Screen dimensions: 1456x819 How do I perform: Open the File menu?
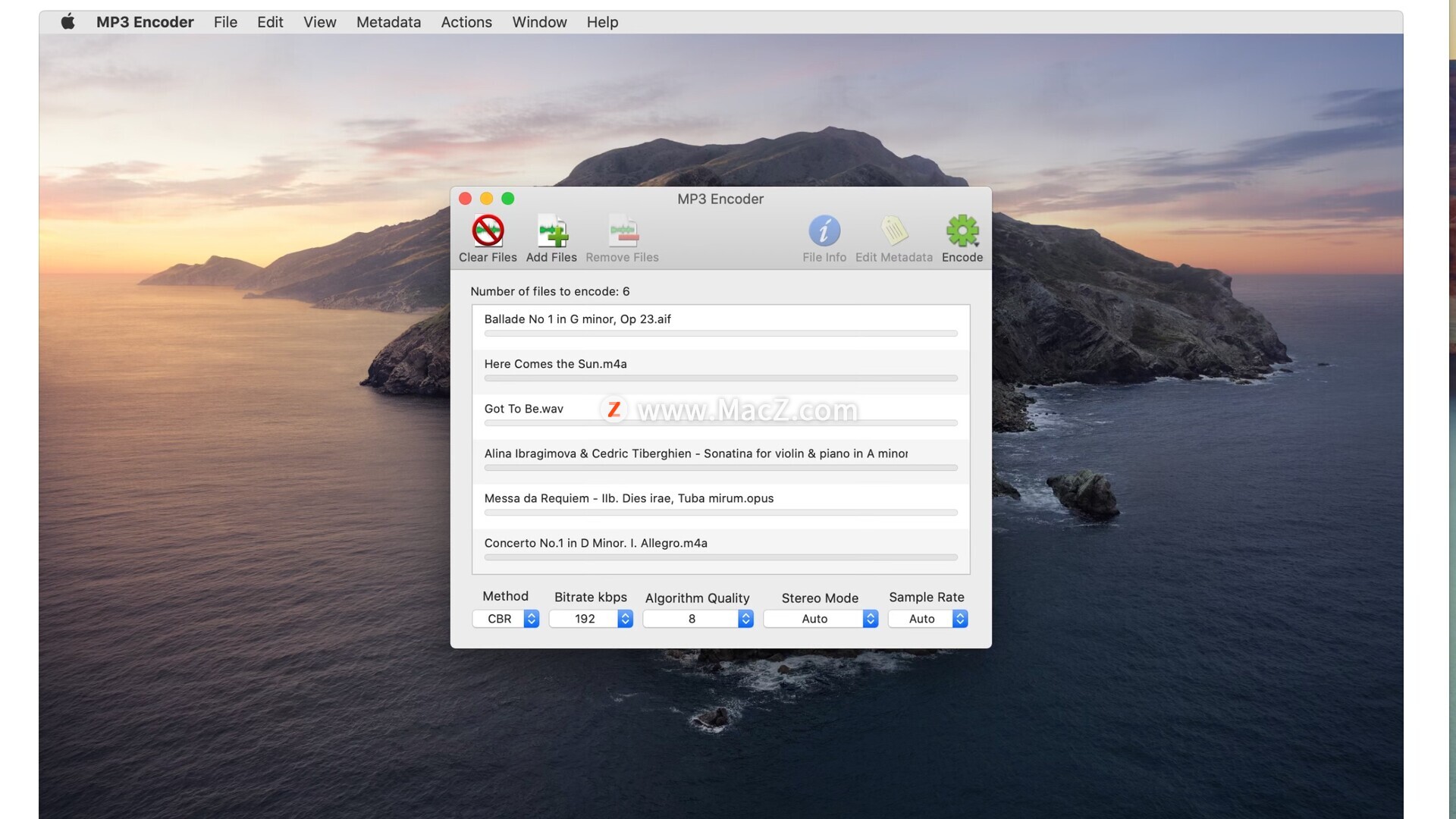(225, 22)
